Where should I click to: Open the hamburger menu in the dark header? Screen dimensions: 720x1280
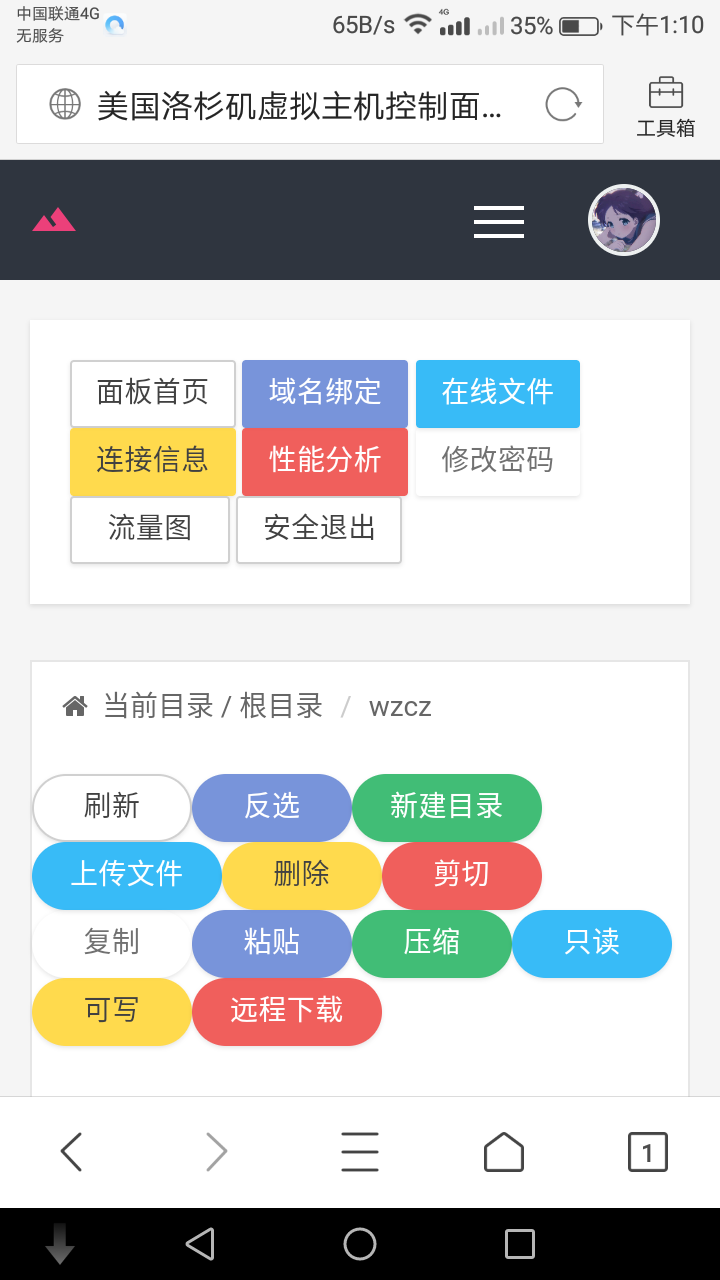(x=498, y=221)
